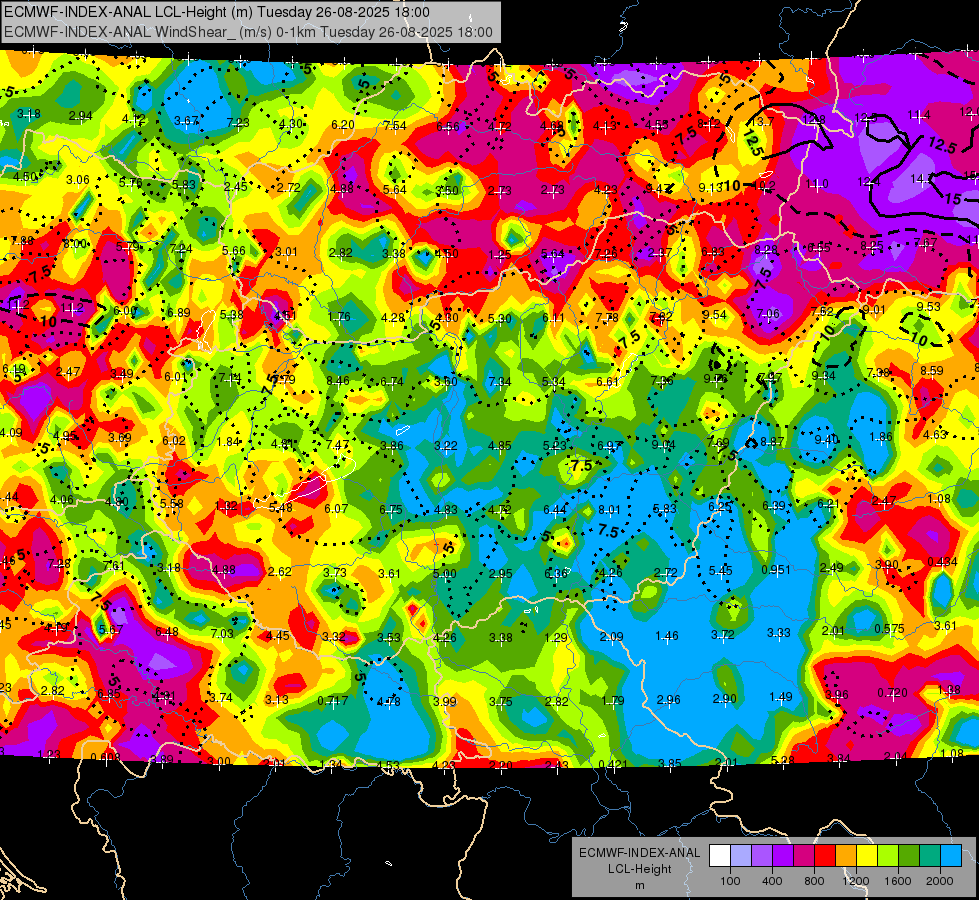Click the wind shear value 1.46
The image size is (979, 900).
(667, 636)
